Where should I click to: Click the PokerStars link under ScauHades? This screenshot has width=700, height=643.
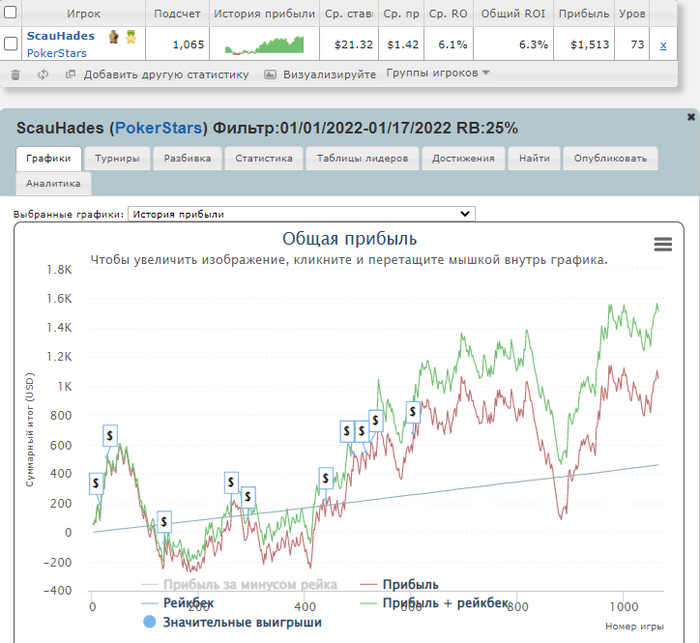(x=57, y=53)
